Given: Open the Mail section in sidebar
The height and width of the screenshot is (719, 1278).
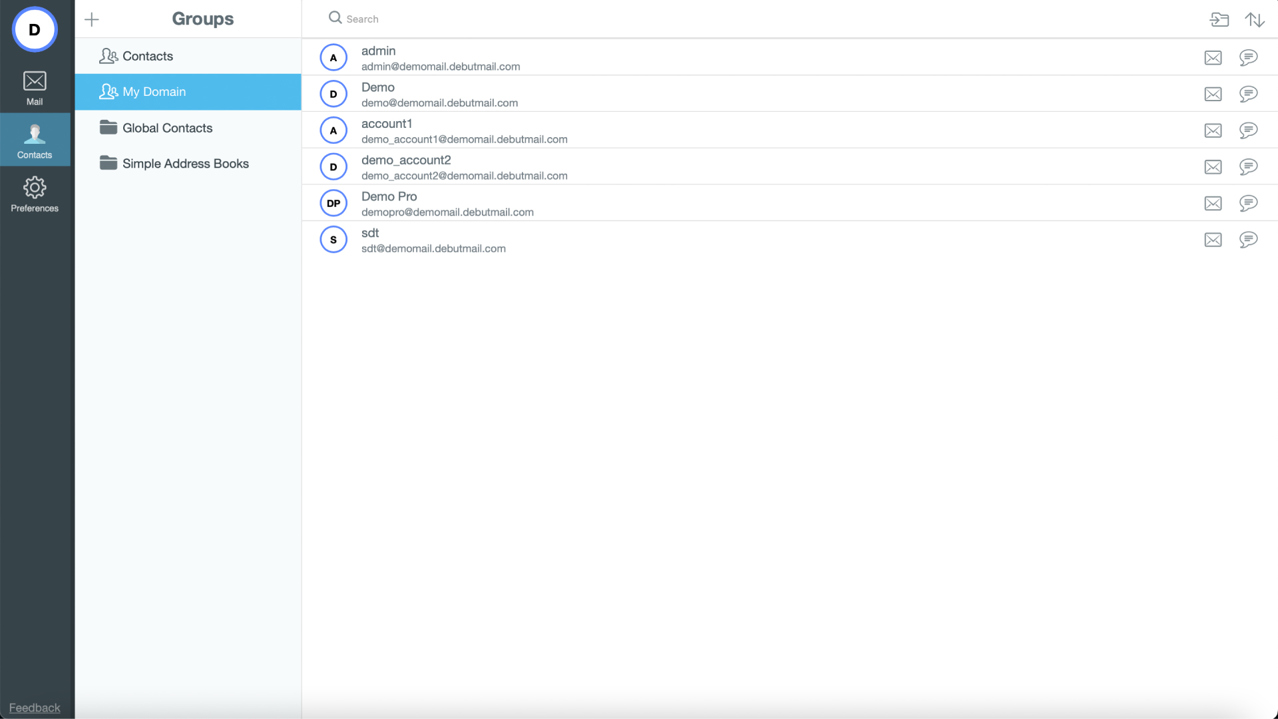Looking at the screenshot, I should [35, 88].
